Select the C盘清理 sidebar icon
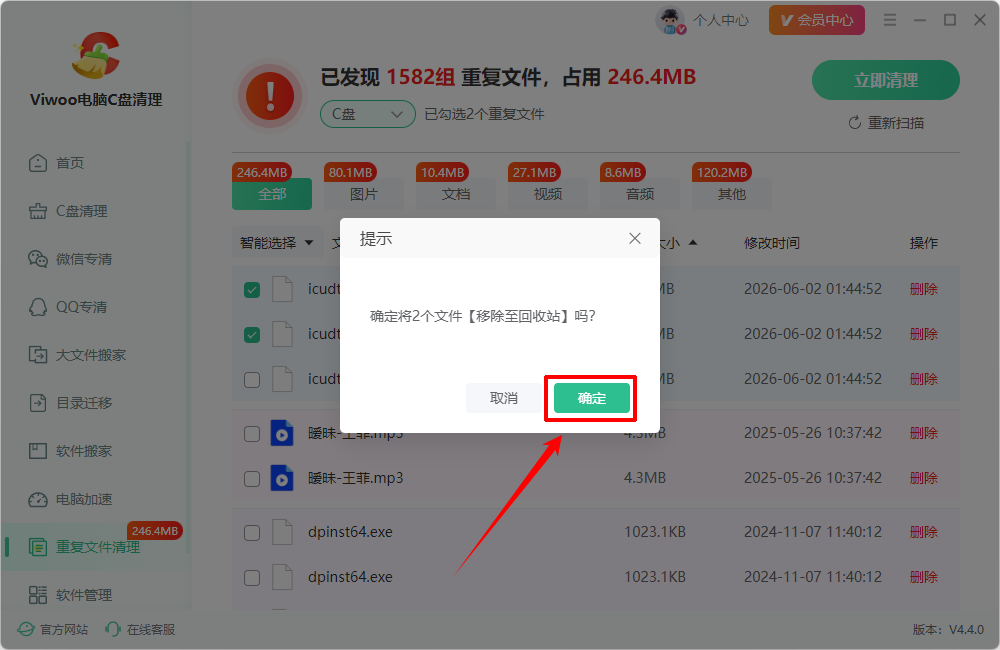This screenshot has height=650, width=1000. pyautogui.click(x=38, y=211)
